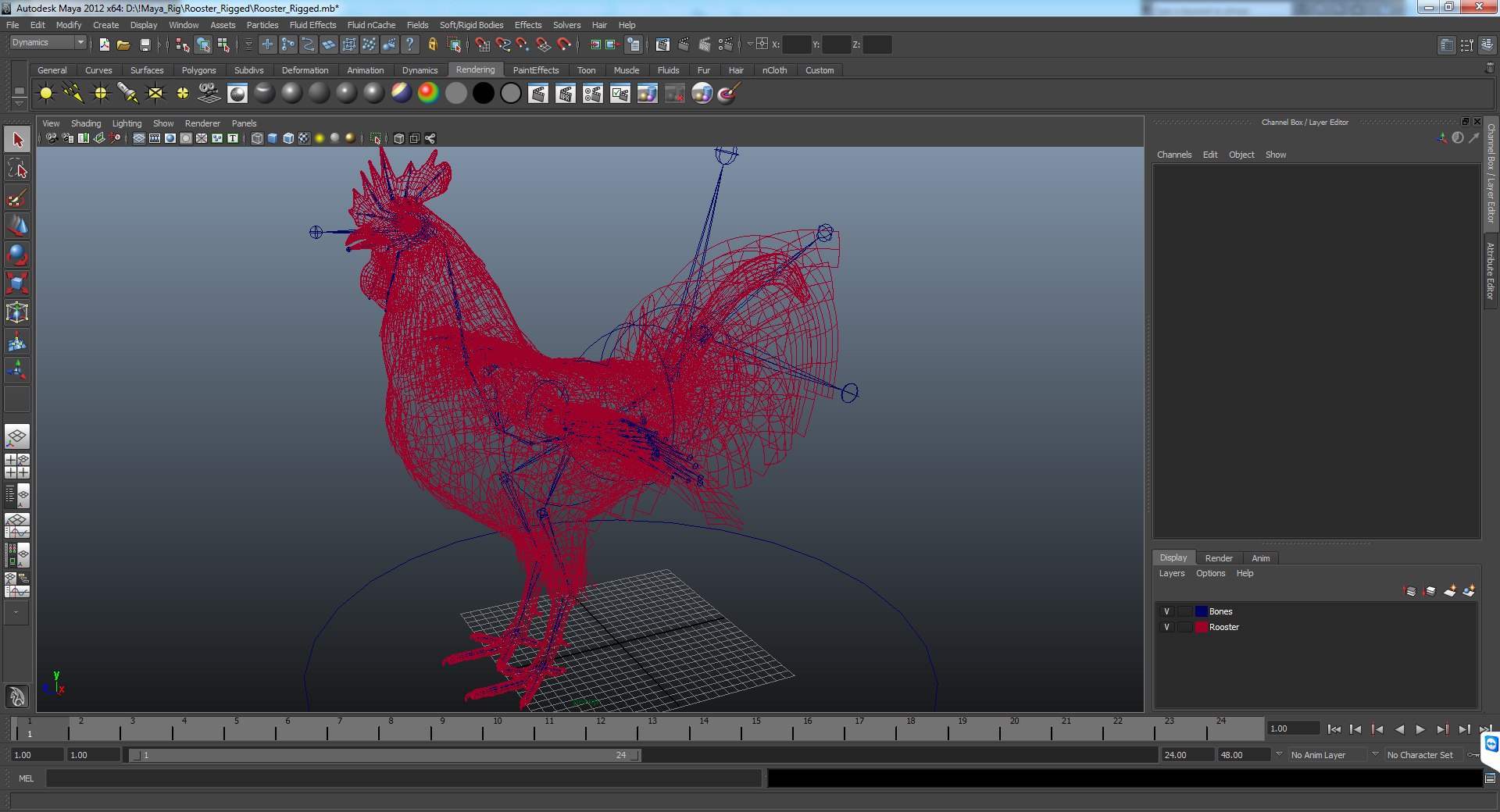
Task: Create area light from shelf
Action: 155,94
